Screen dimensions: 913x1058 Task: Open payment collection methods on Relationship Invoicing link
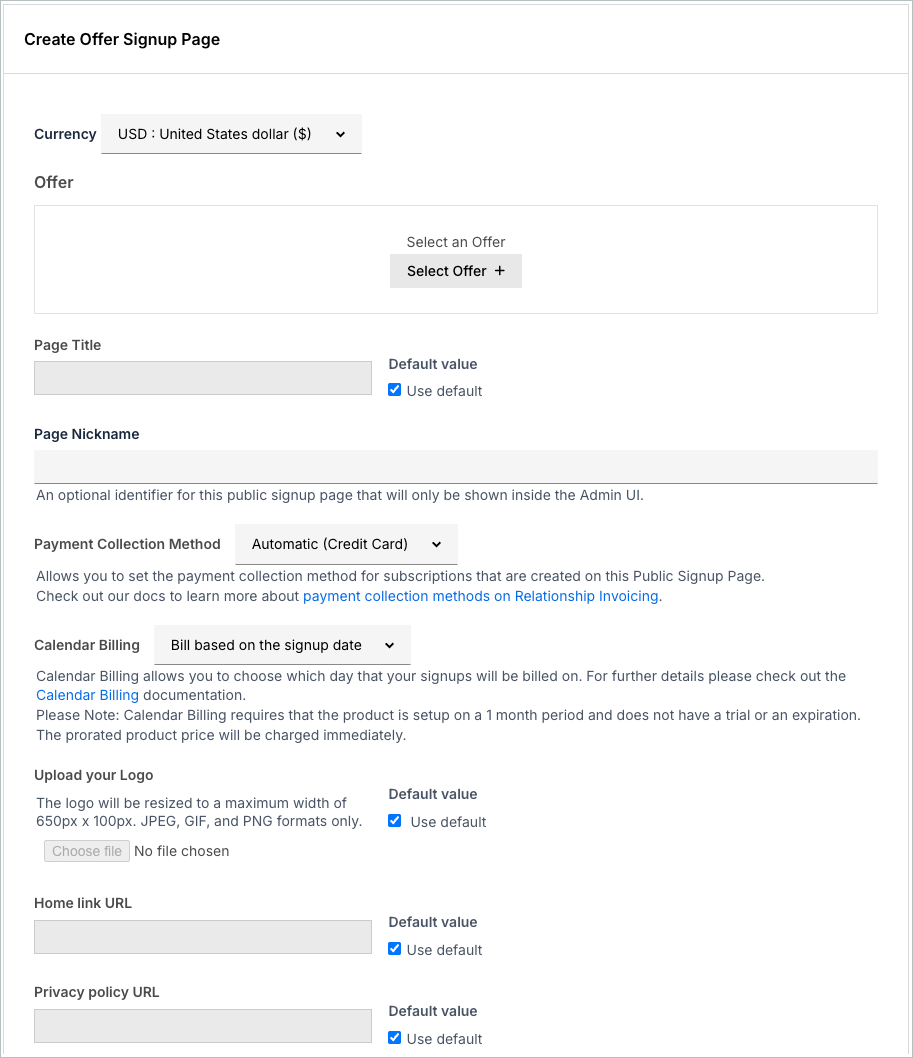[480, 596]
